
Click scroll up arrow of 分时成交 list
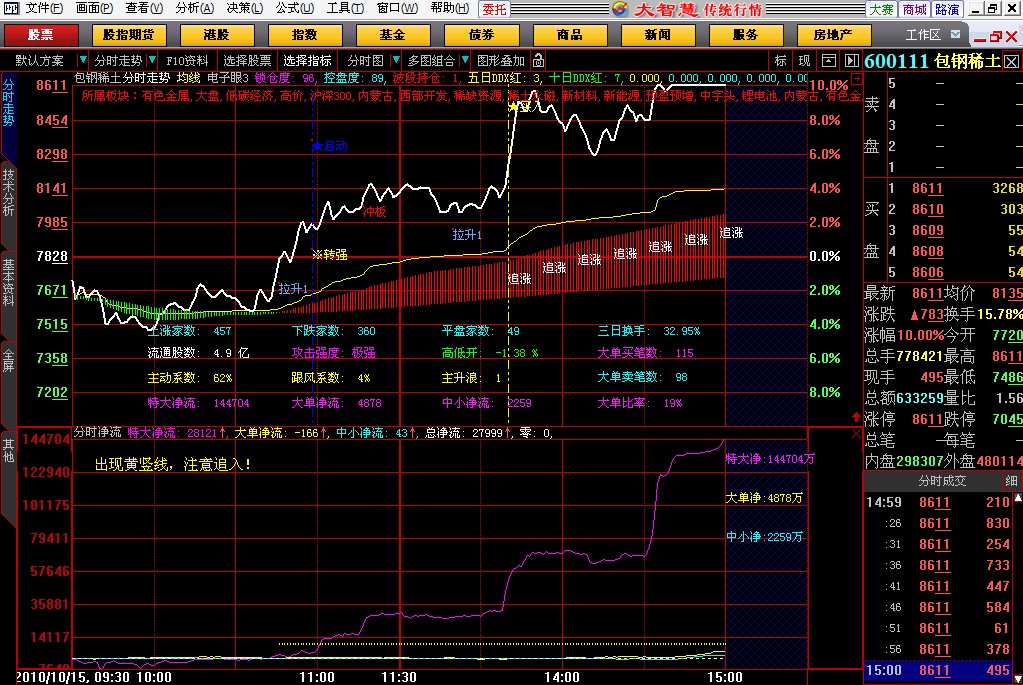coord(1018,498)
